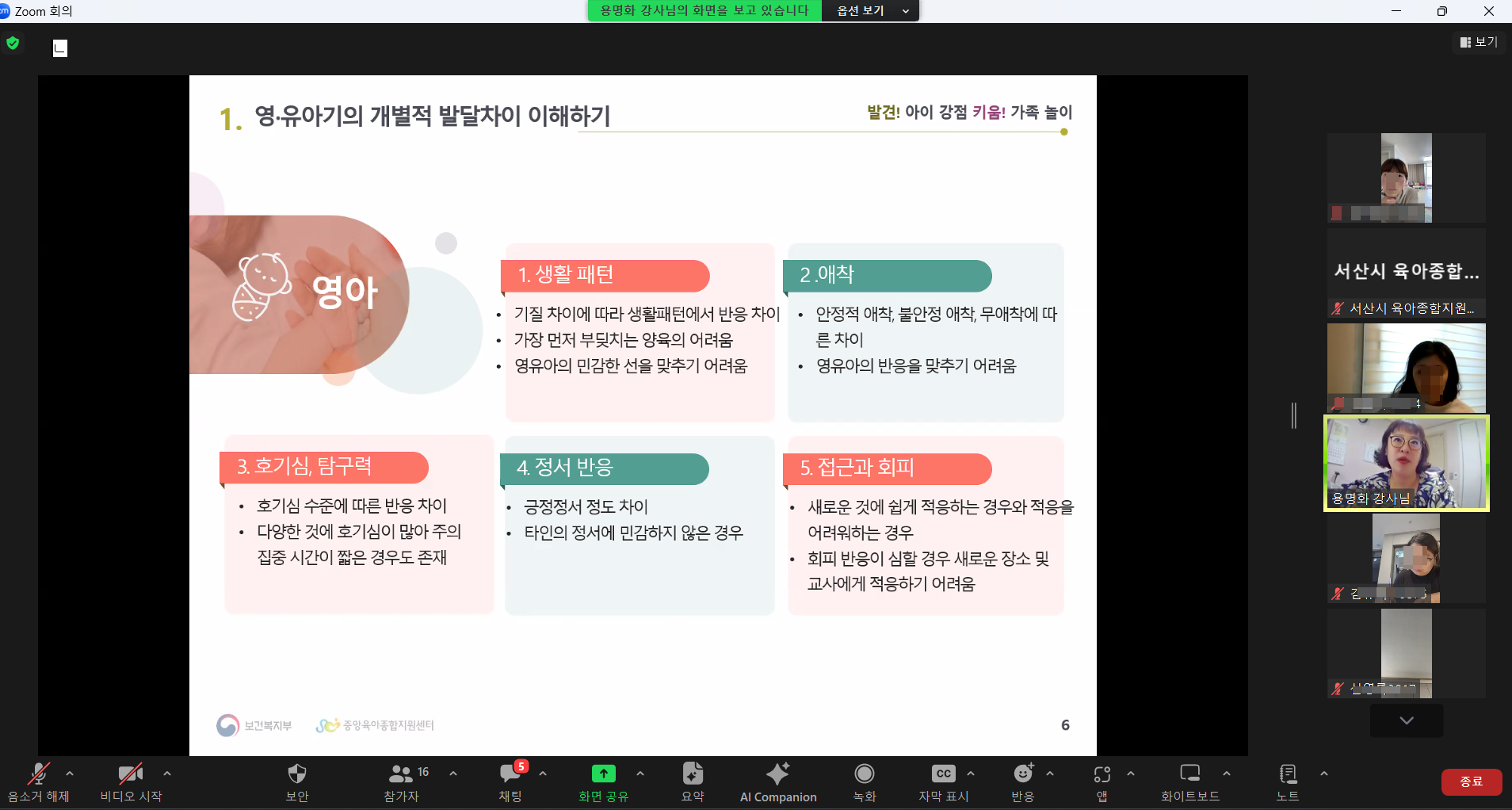Expand chat options caret beside 채팅
The width and height of the screenshot is (1512, 810).
coord(543,774)
